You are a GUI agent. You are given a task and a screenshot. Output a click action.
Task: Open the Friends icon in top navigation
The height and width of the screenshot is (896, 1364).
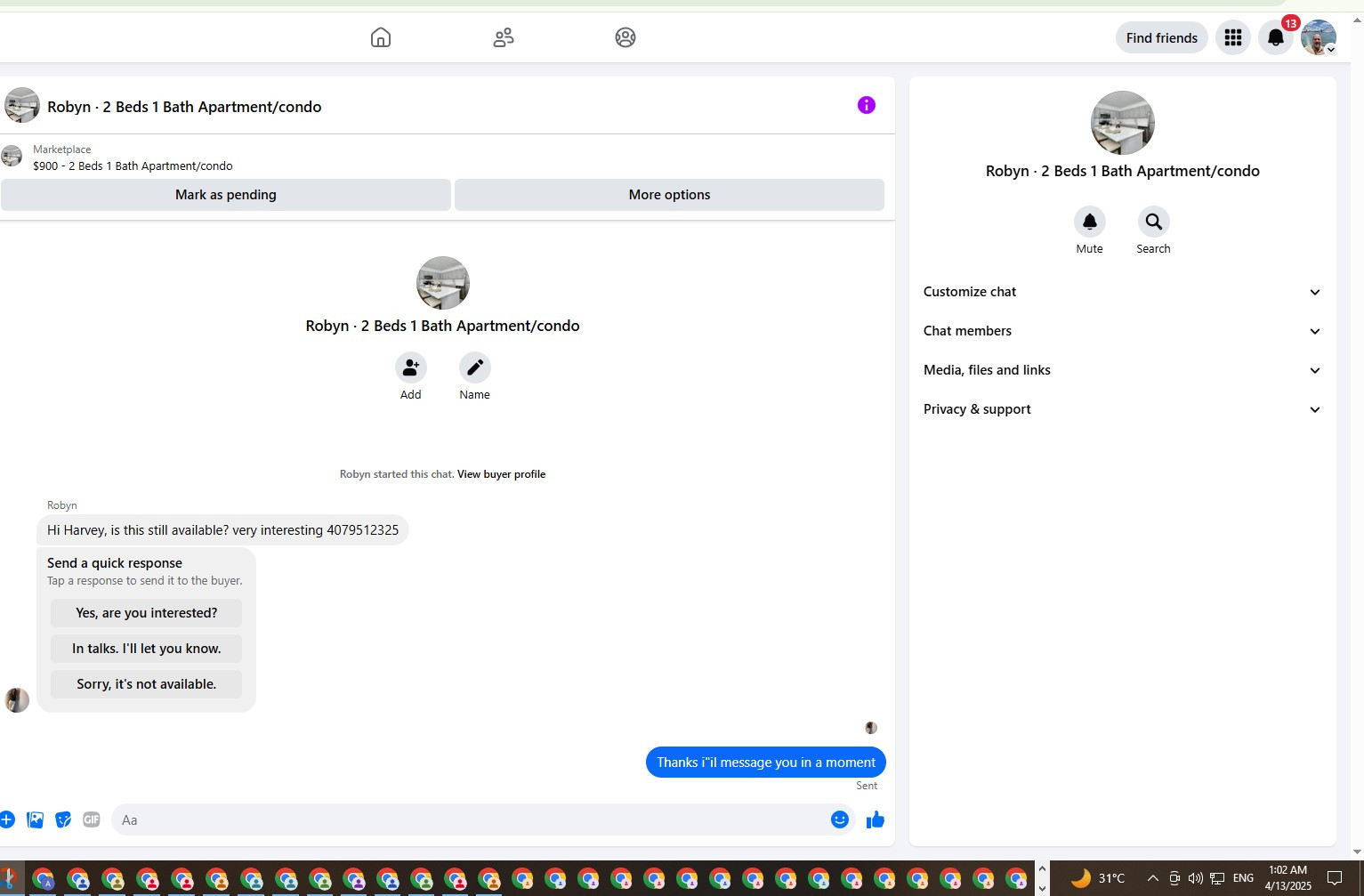click(504, 37)
